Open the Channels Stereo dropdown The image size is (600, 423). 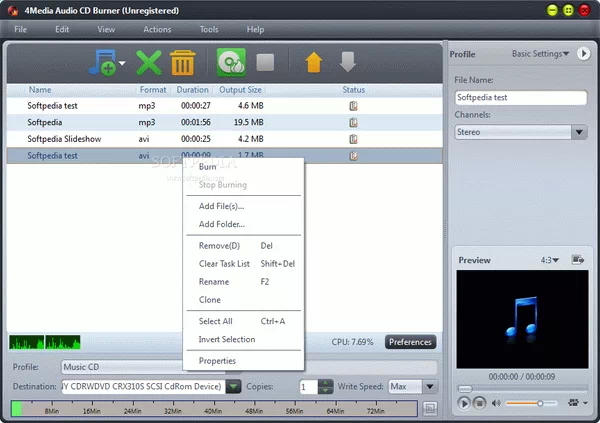click(579, 132)
